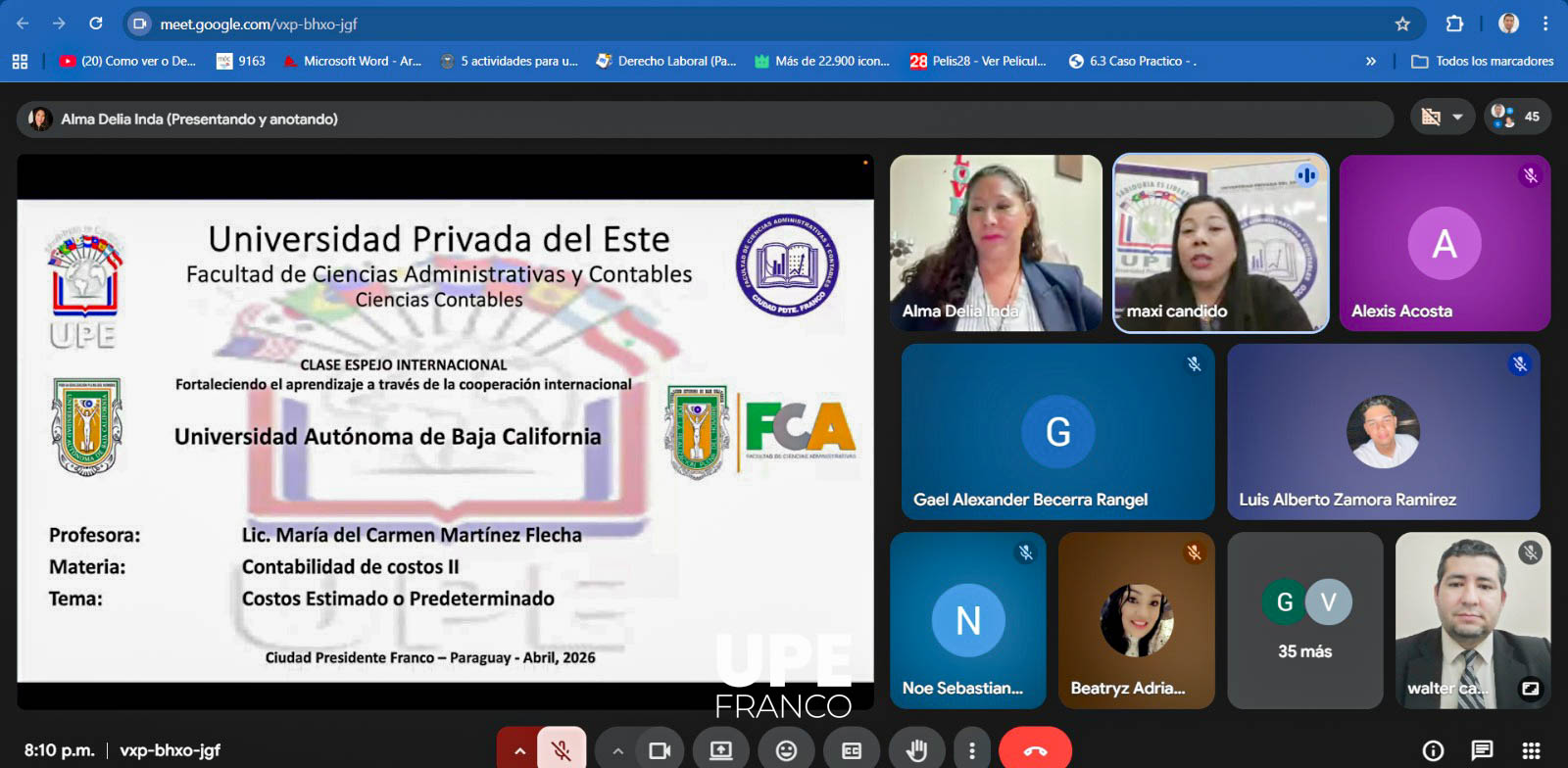Click muted mic icon on Luis Alberto tile

point(1520,364)
